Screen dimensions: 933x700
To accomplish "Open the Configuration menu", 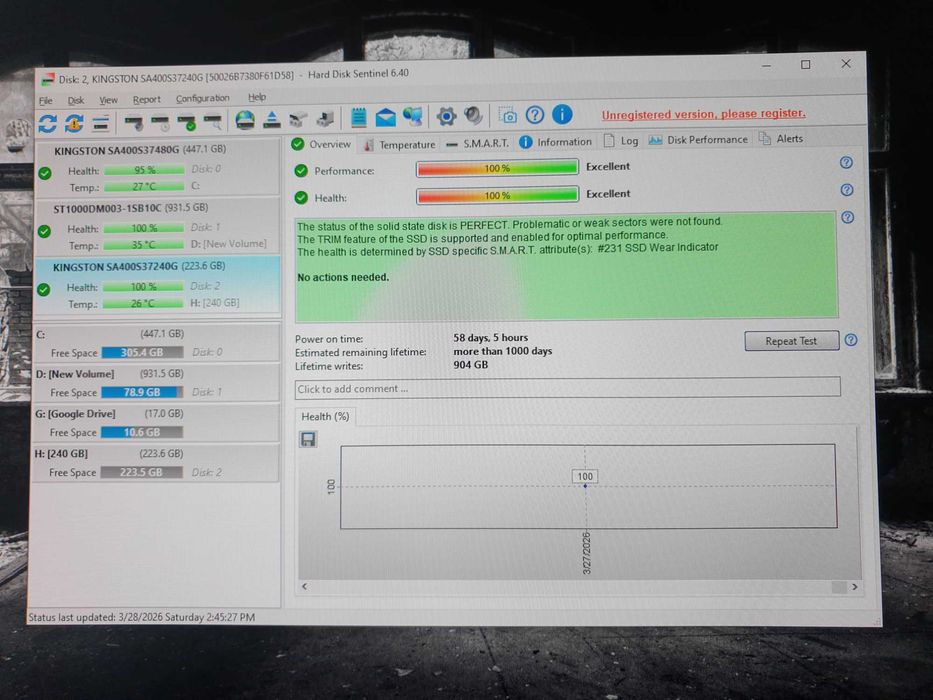I will [x=202, y=98].
